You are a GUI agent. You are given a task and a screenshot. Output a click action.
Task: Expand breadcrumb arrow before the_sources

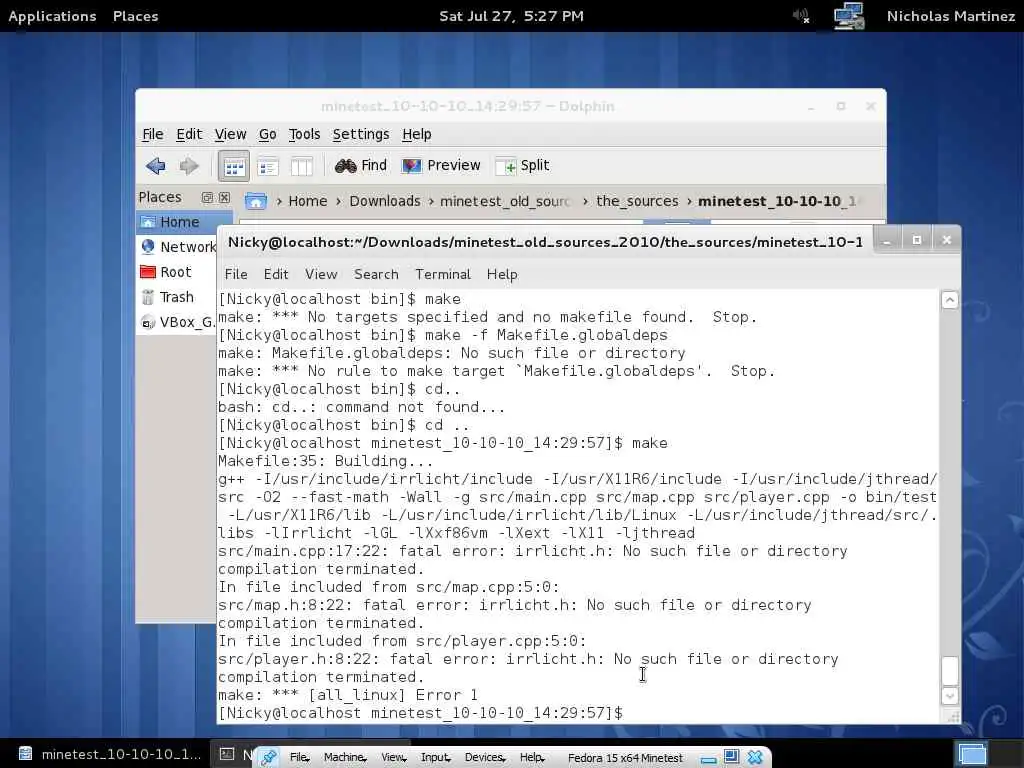click(585, 201)
